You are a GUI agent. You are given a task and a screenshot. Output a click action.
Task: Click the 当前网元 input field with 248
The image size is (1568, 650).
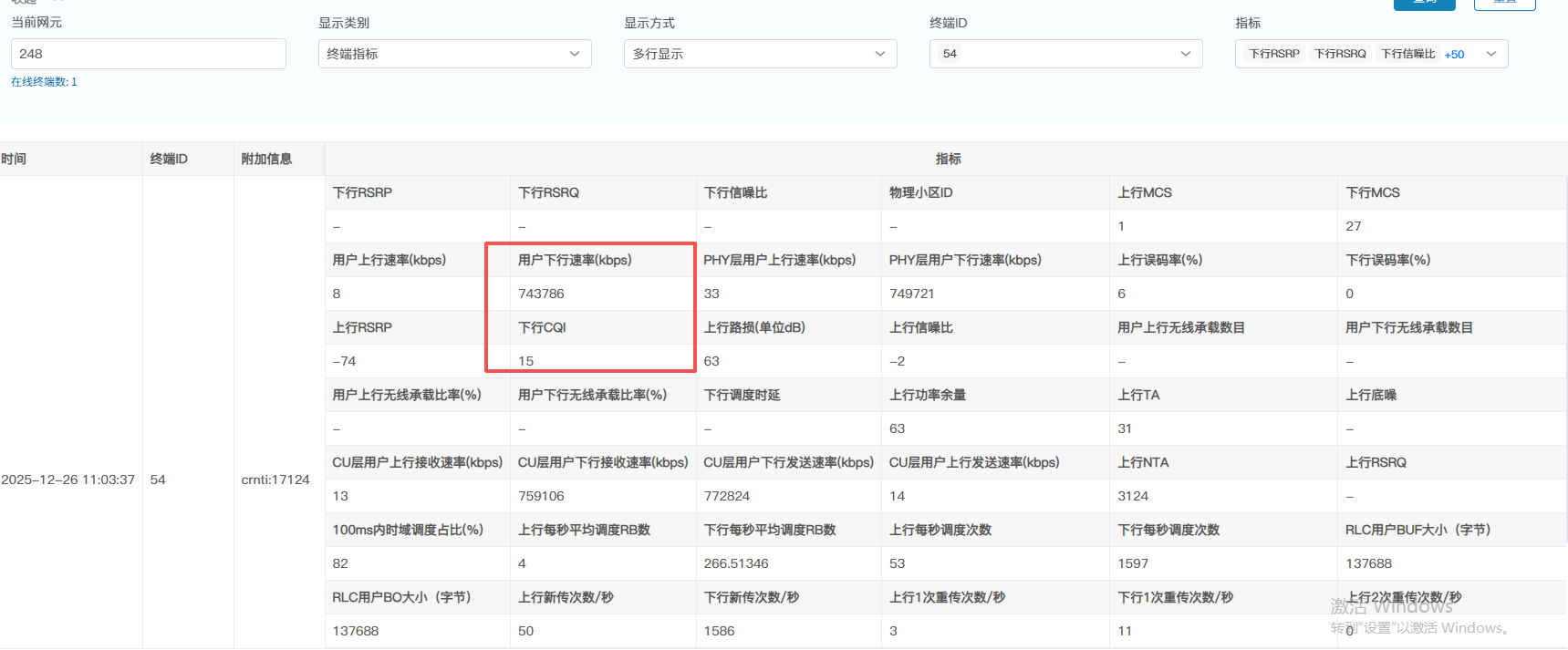[x=149, y=54]
